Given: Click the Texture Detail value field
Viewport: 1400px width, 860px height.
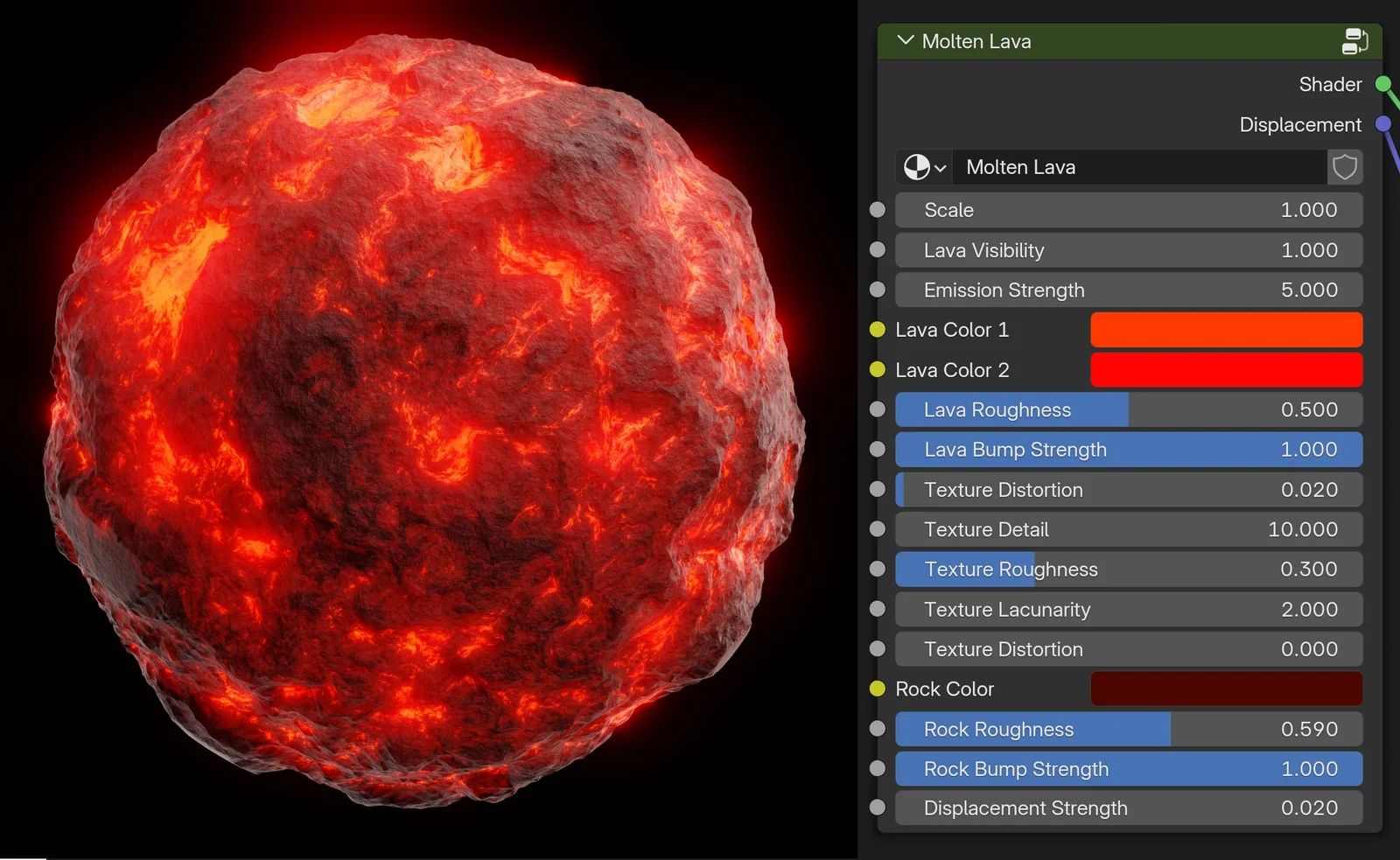Looking at the screenshot, I should pyautogui.click(x=1129, y=529).
